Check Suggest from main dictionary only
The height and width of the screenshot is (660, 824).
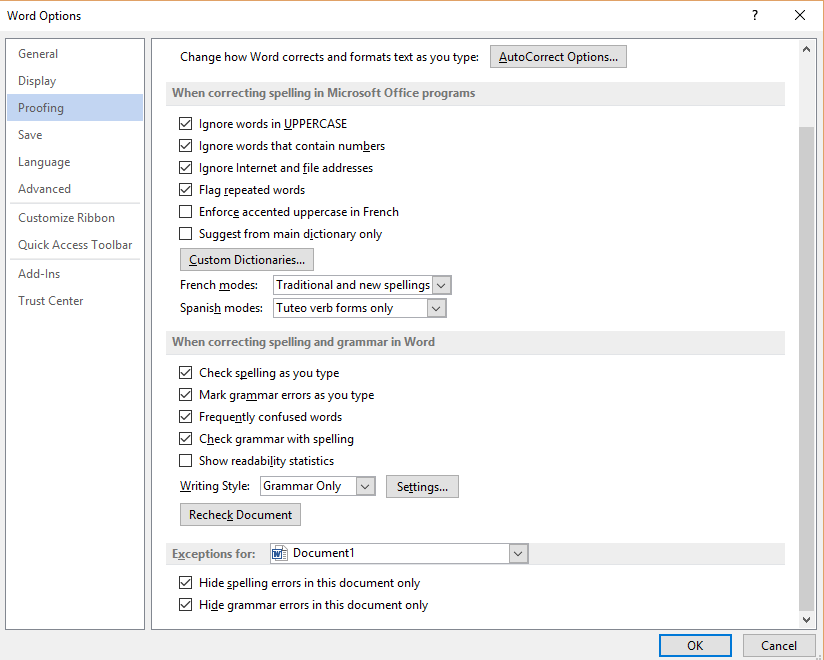click(186, 233)
